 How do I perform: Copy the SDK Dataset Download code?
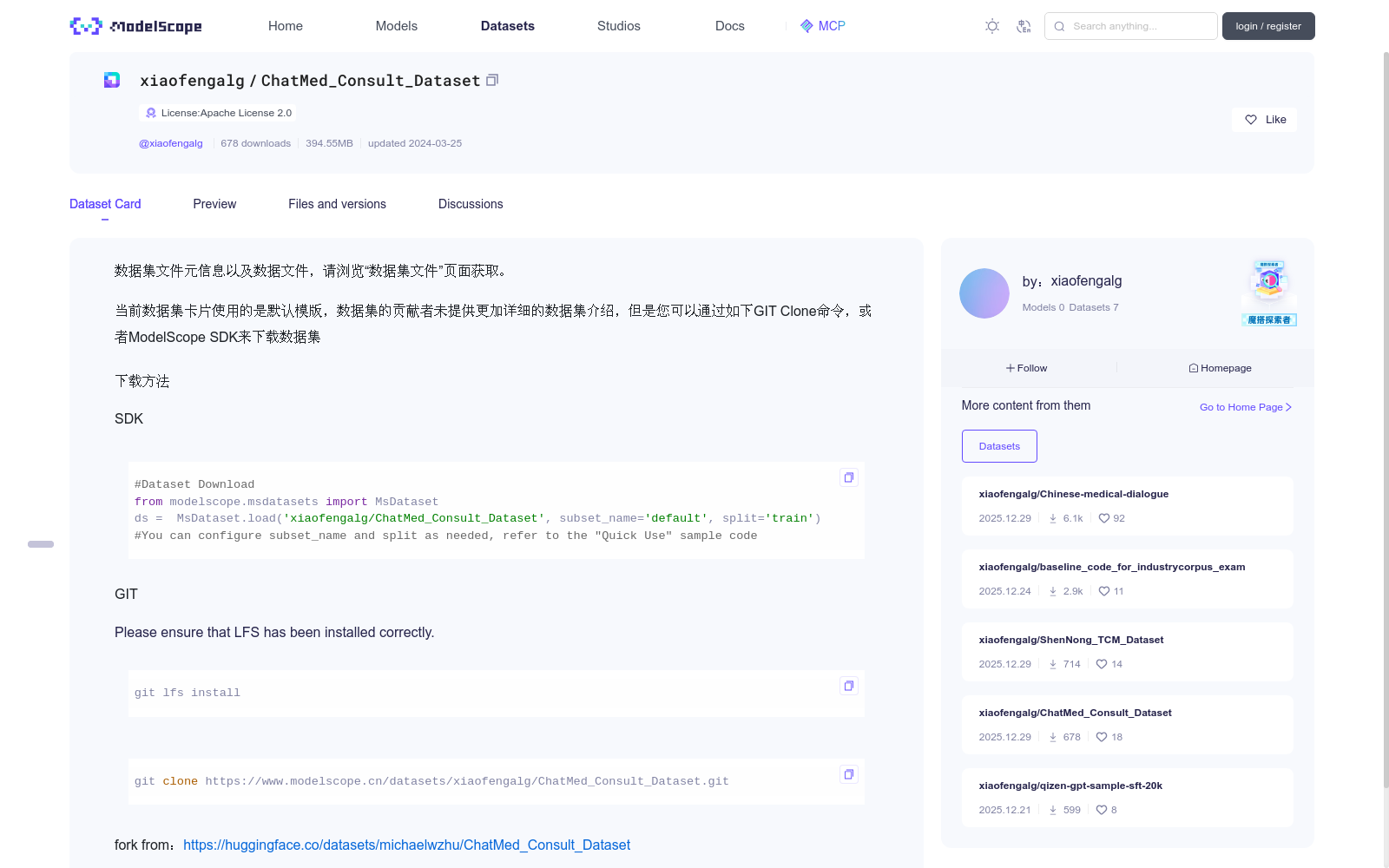tap(849, 477)
